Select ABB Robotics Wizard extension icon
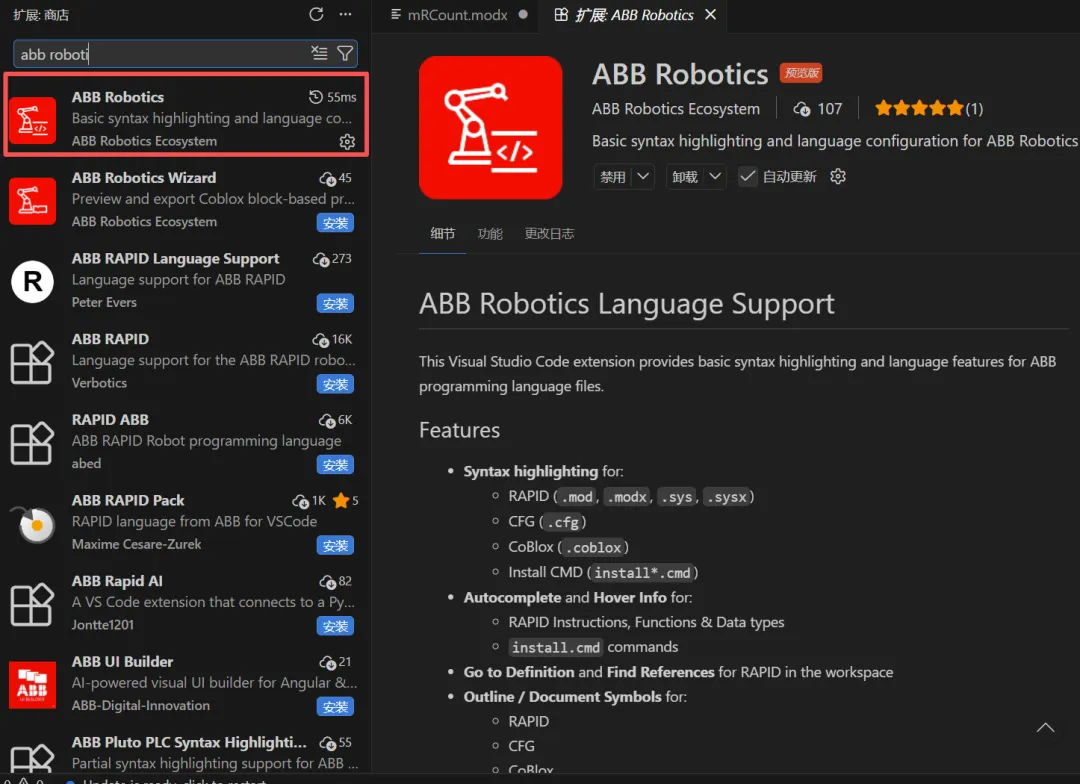The width and height of the screenshot is (1080, 784). pyautogui.click(x=32, y=200)
